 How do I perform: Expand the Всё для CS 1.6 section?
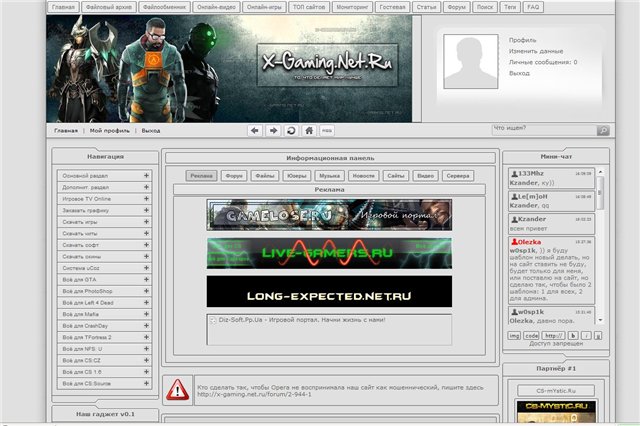(146, 372)
